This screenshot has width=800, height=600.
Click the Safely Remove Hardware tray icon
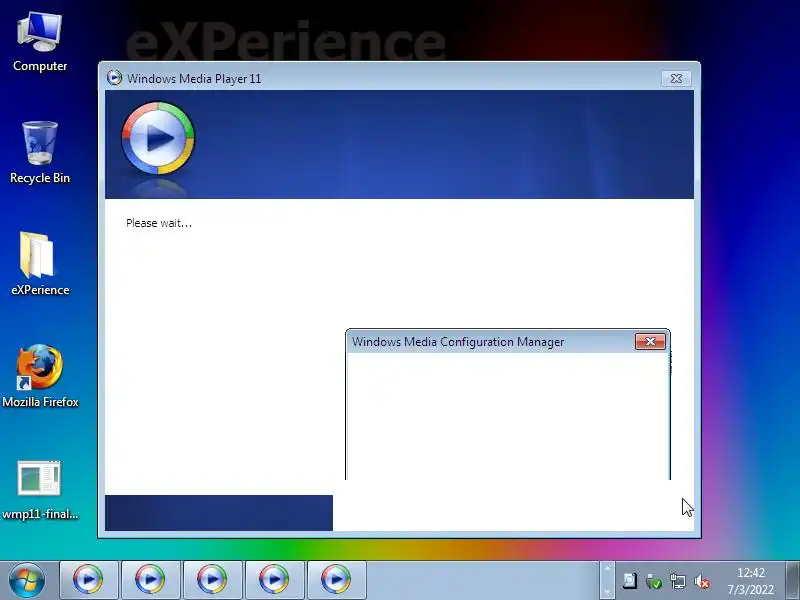pyautogui.click(x=653, y=581)
